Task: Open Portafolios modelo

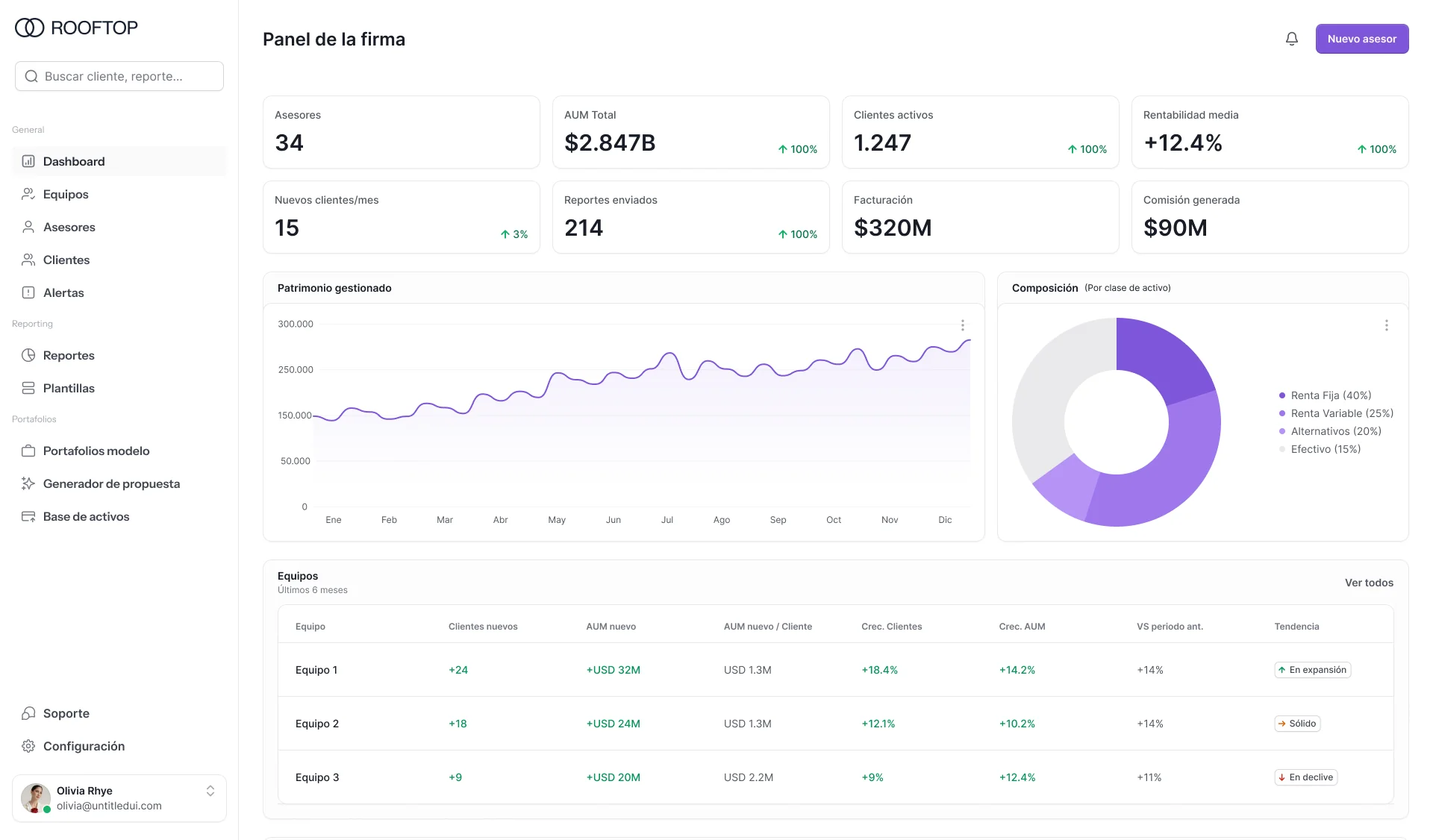Action: tap(119, 451)
